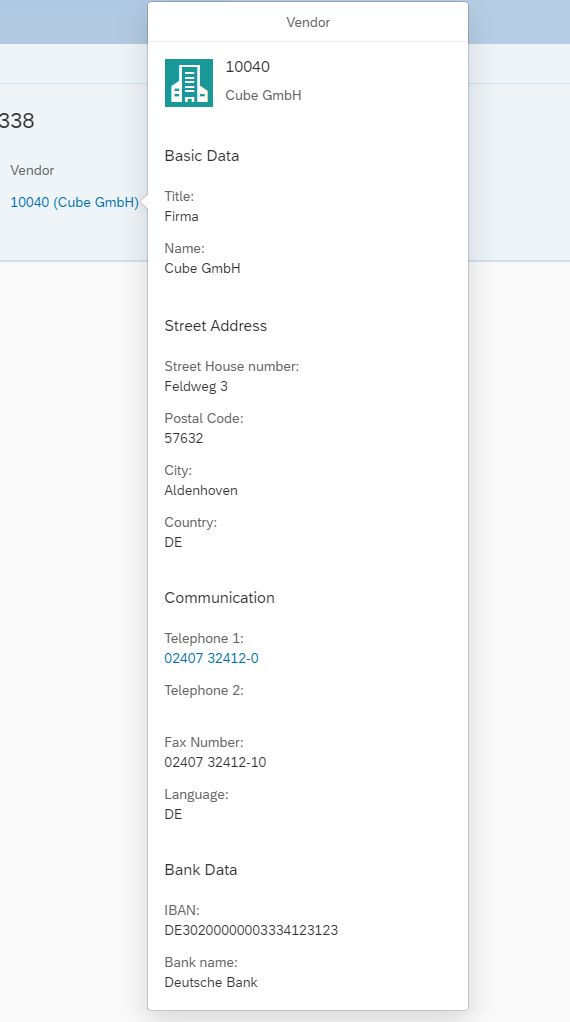Select the Country value 'DE'
Image resolution: width=570 pixels, height=1022 pixels.
coord(173,543)
